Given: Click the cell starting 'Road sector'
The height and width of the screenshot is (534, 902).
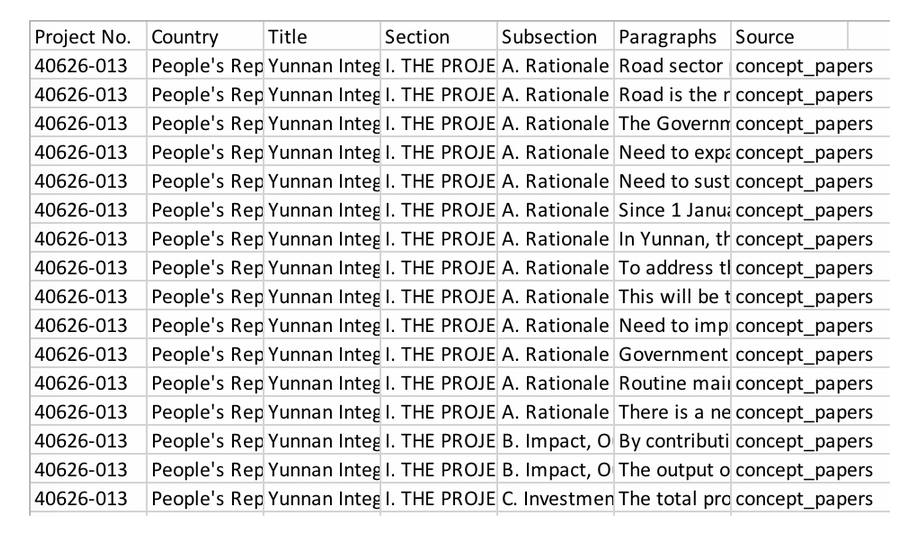Looking at the screenshot, I should (672, 66).
